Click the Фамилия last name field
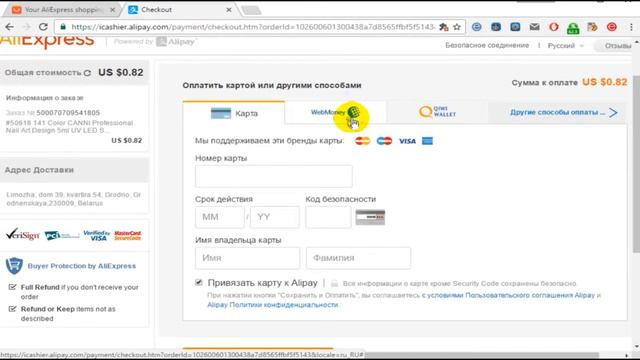This screenshot has height=360, width=640. [358, 258]
